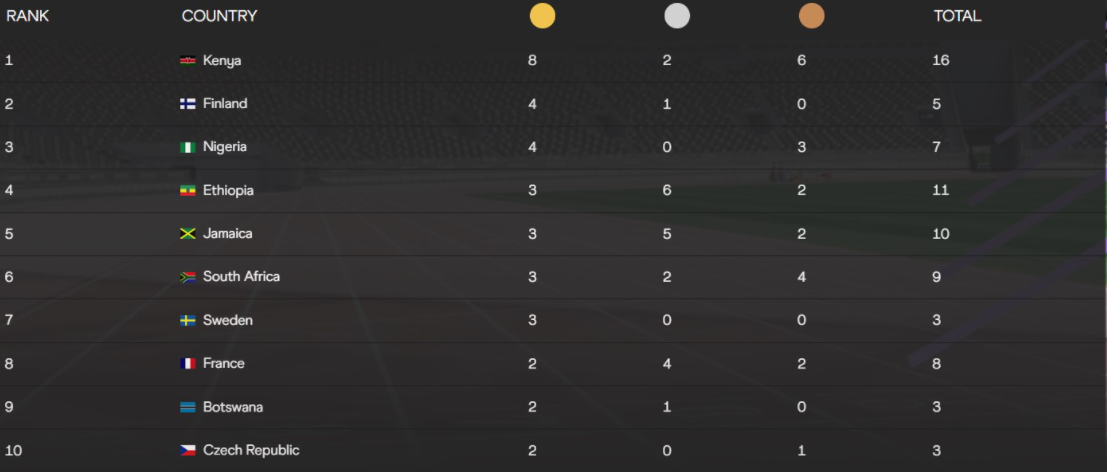Click Ethiopia's silver medal count 6
1107x472 pixels.
[667, 190]
